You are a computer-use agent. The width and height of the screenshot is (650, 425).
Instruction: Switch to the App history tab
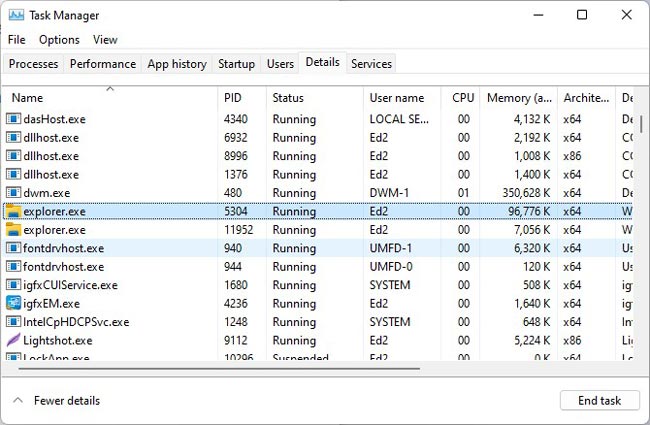click(177, 64)
